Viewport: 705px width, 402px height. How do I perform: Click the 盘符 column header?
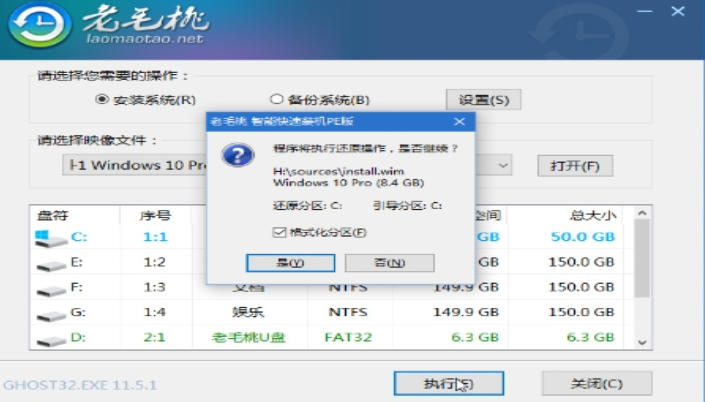[x=53, y=215]
